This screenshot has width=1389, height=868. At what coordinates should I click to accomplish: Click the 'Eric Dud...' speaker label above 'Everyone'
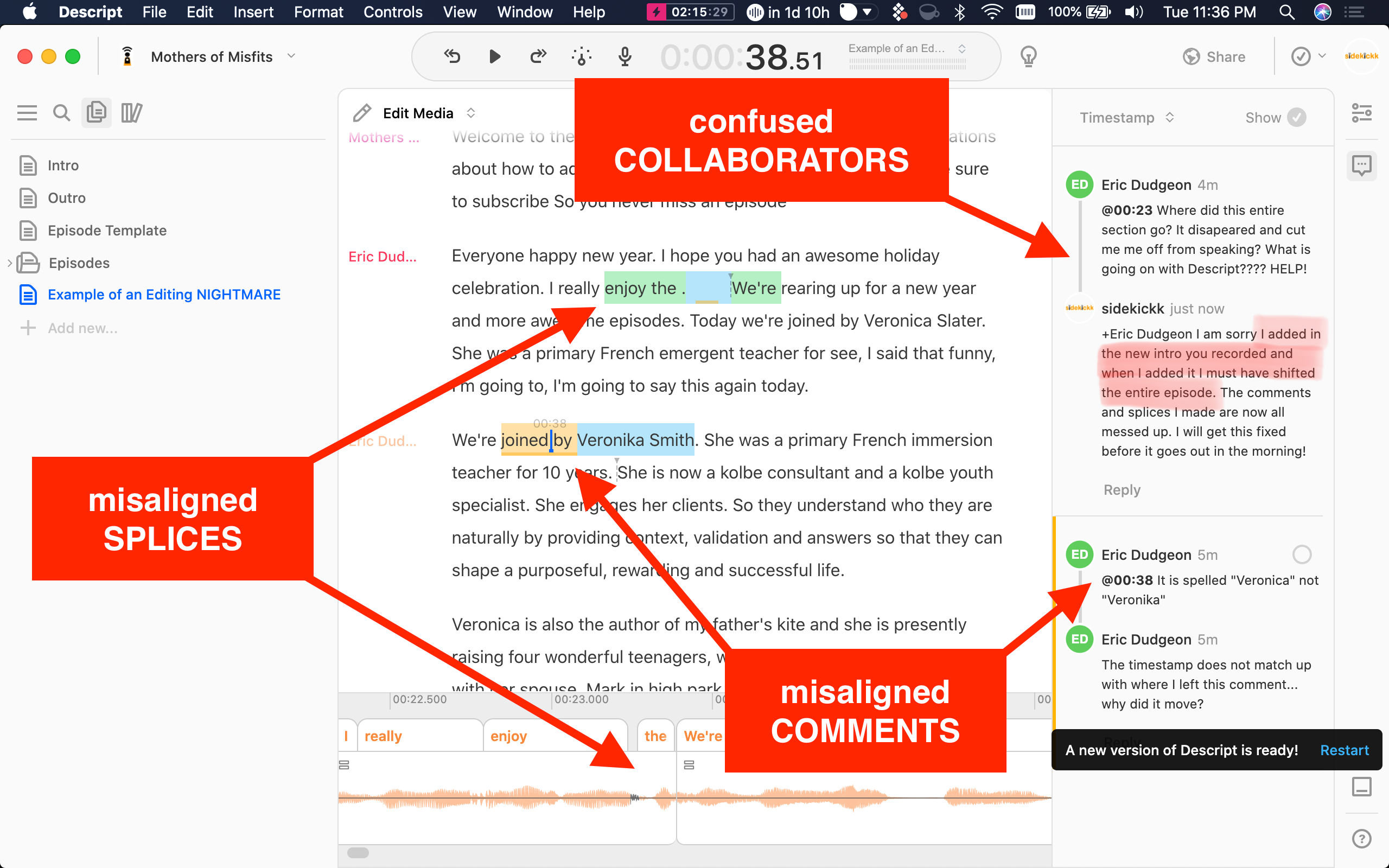click(383, 257)
